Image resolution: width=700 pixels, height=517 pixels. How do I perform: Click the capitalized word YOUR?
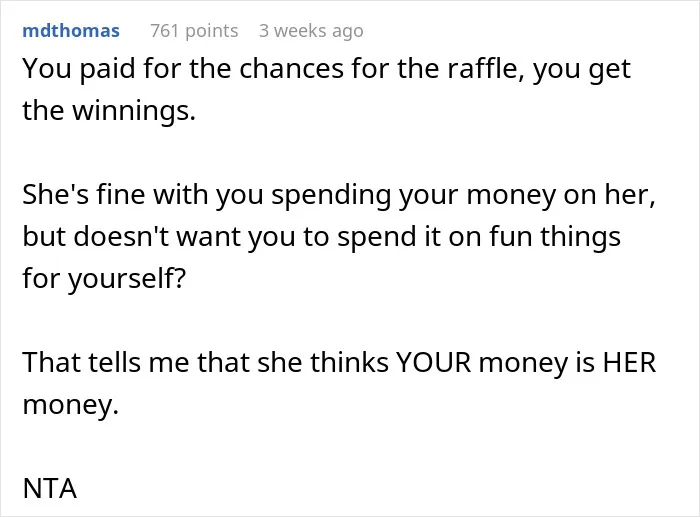click(433, 363)
